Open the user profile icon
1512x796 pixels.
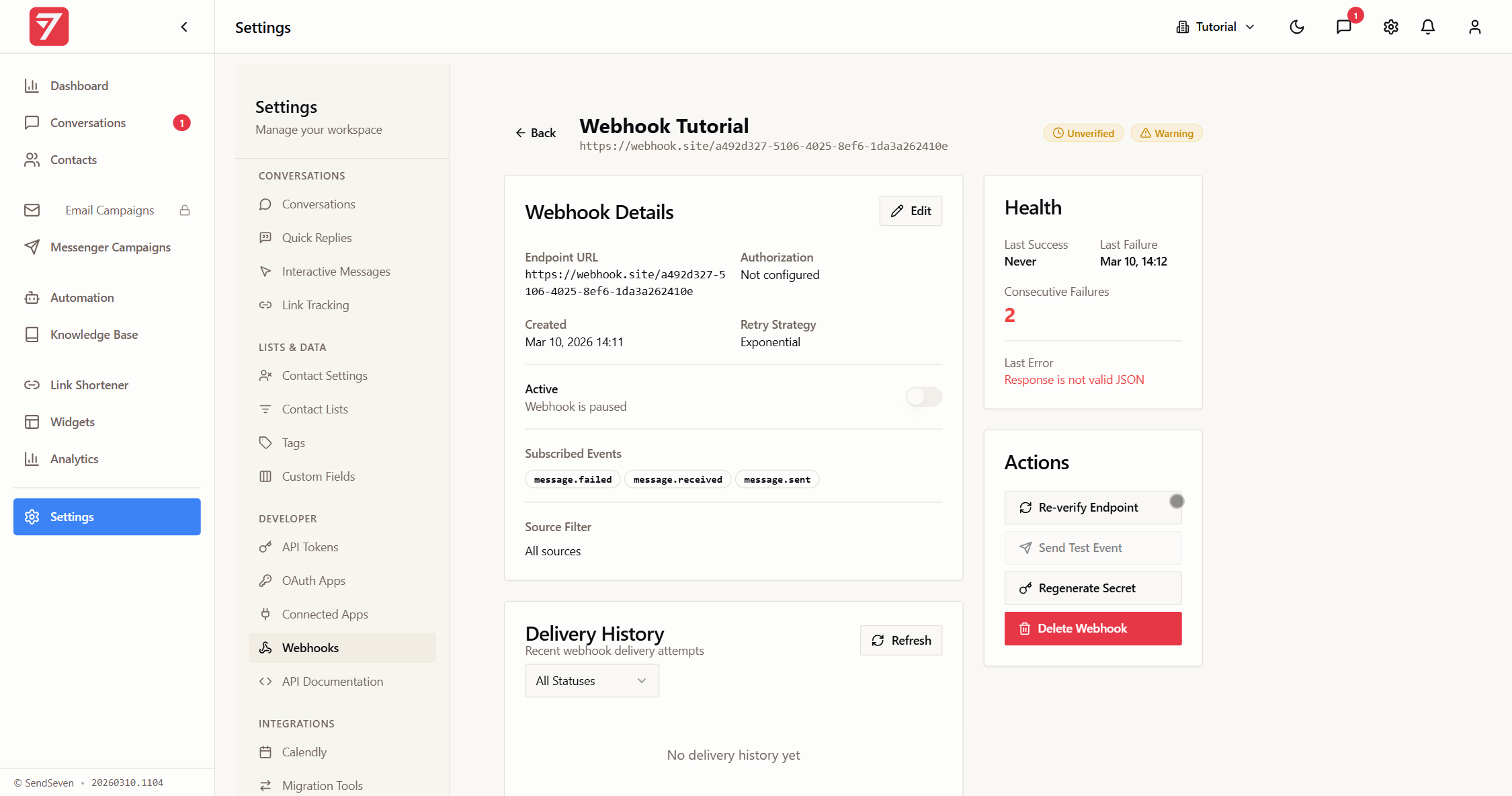pos(1475,27)
